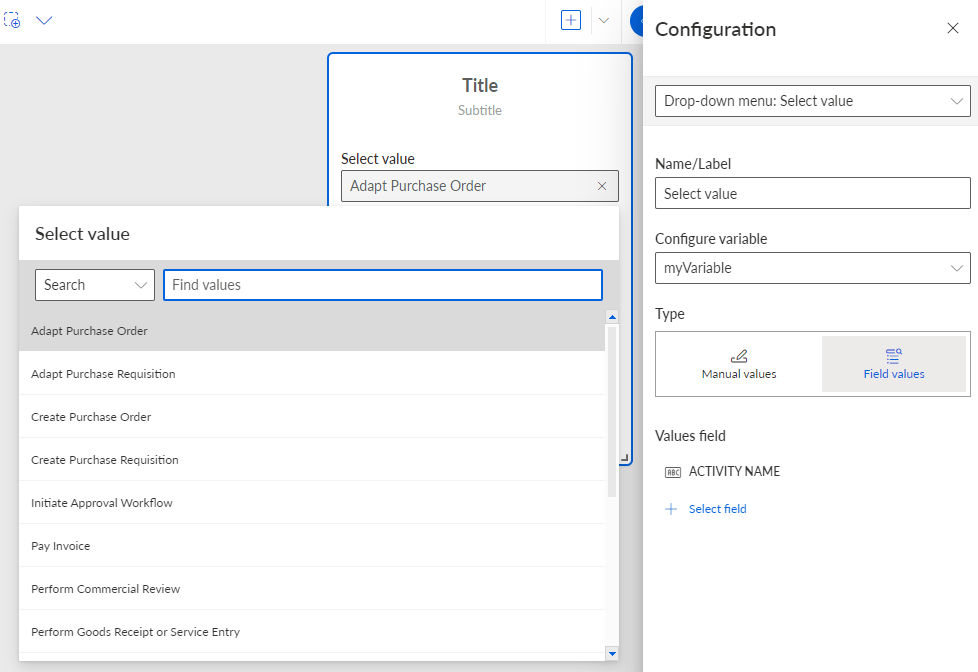Image resolution: width=978 pixels, height=672 pixels.
Task: Open the dropdown arrow beside the plus button
Action: [604, 21]
